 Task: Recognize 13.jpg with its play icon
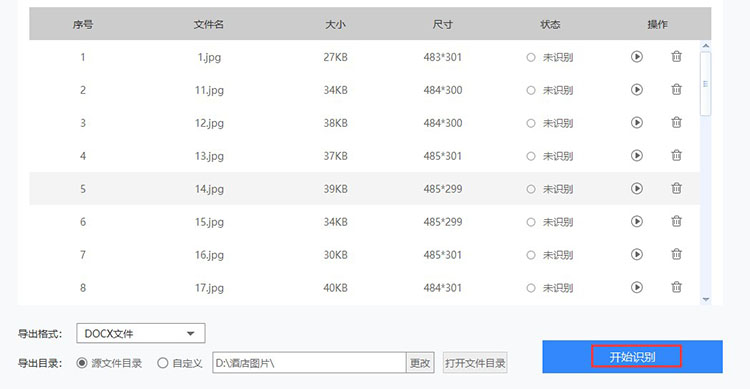tap(637, 156)
